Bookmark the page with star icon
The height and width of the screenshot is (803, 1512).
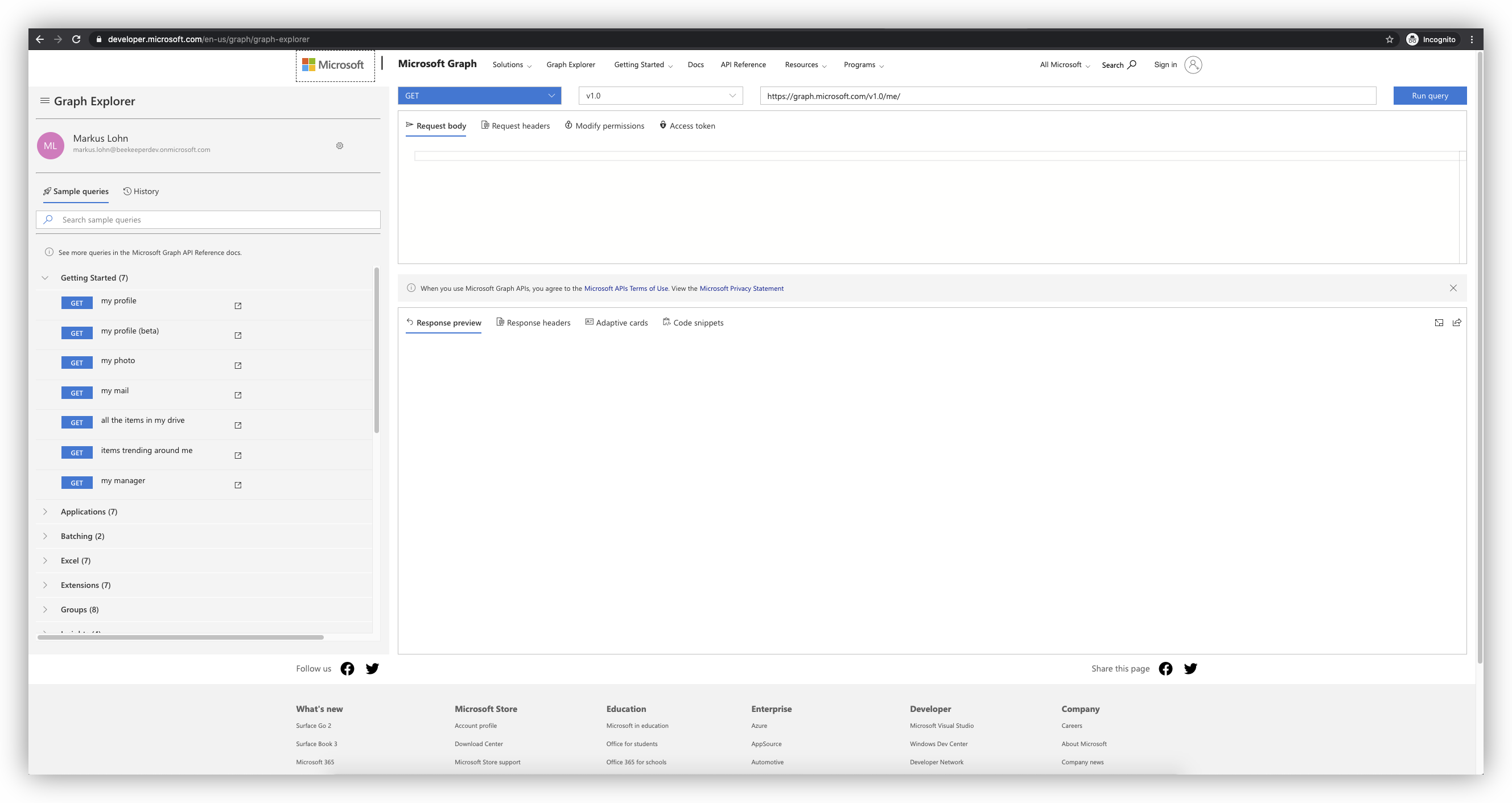click(x=1389, y=39)
